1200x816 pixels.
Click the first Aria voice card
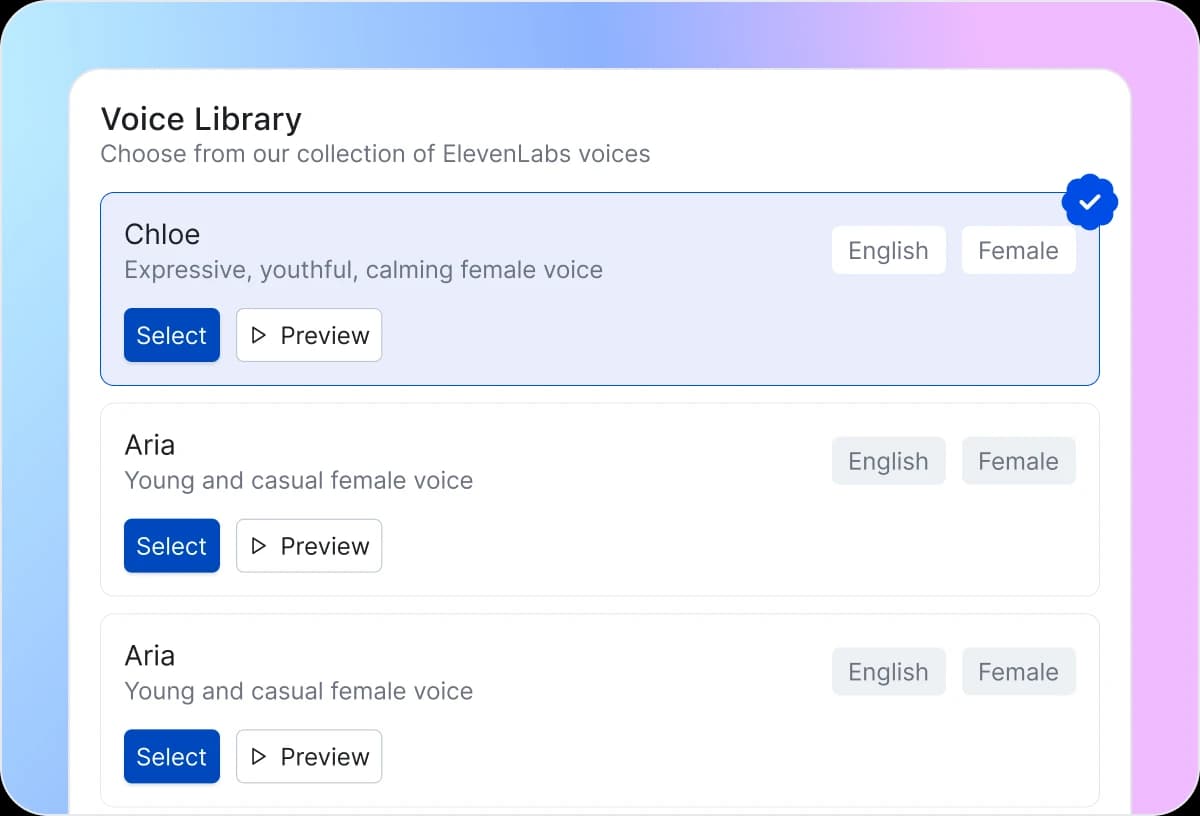(600, 500)
